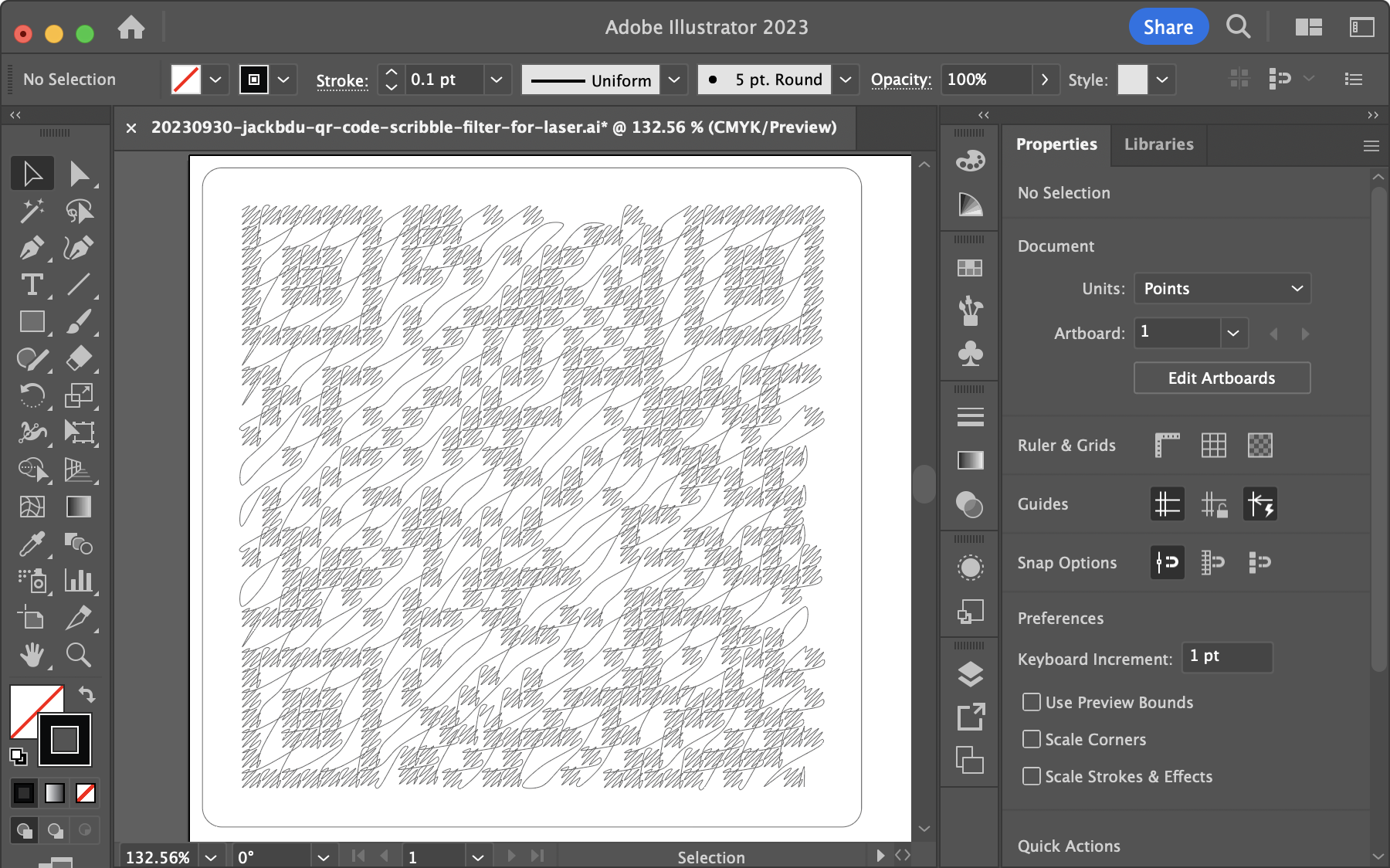Image resolution: width=1390 pixels, height=868 pixels.
Task: Pick the Rotate tool
Action: point(32,396)
